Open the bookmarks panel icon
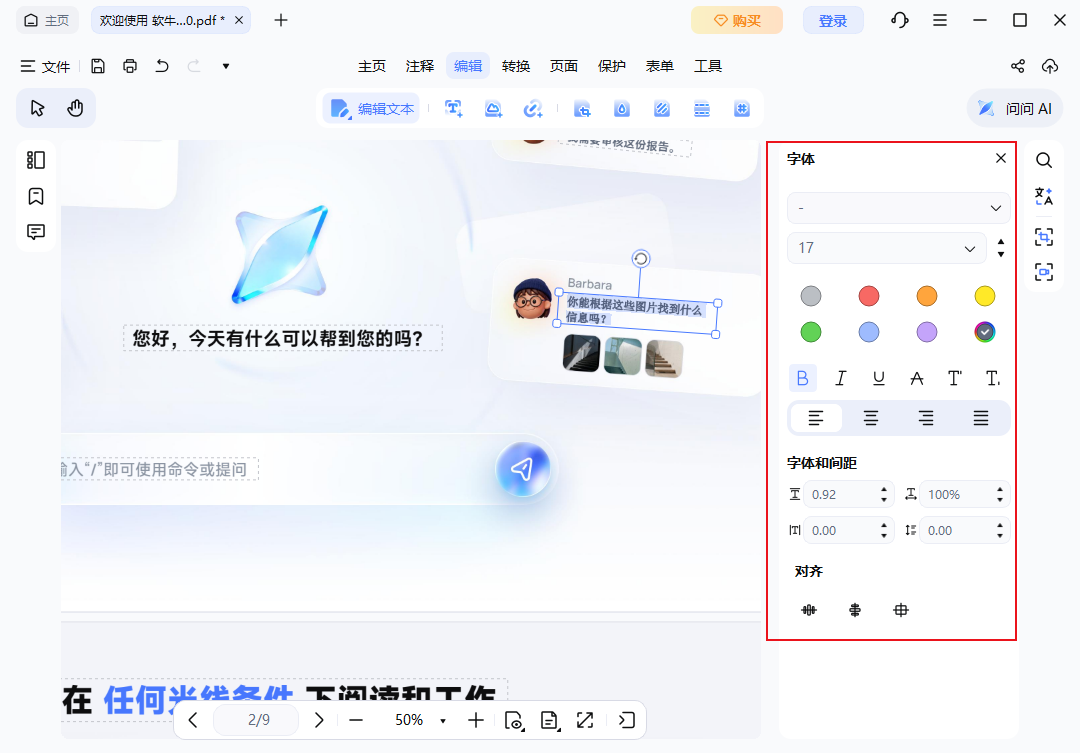 tap(36, 196)
